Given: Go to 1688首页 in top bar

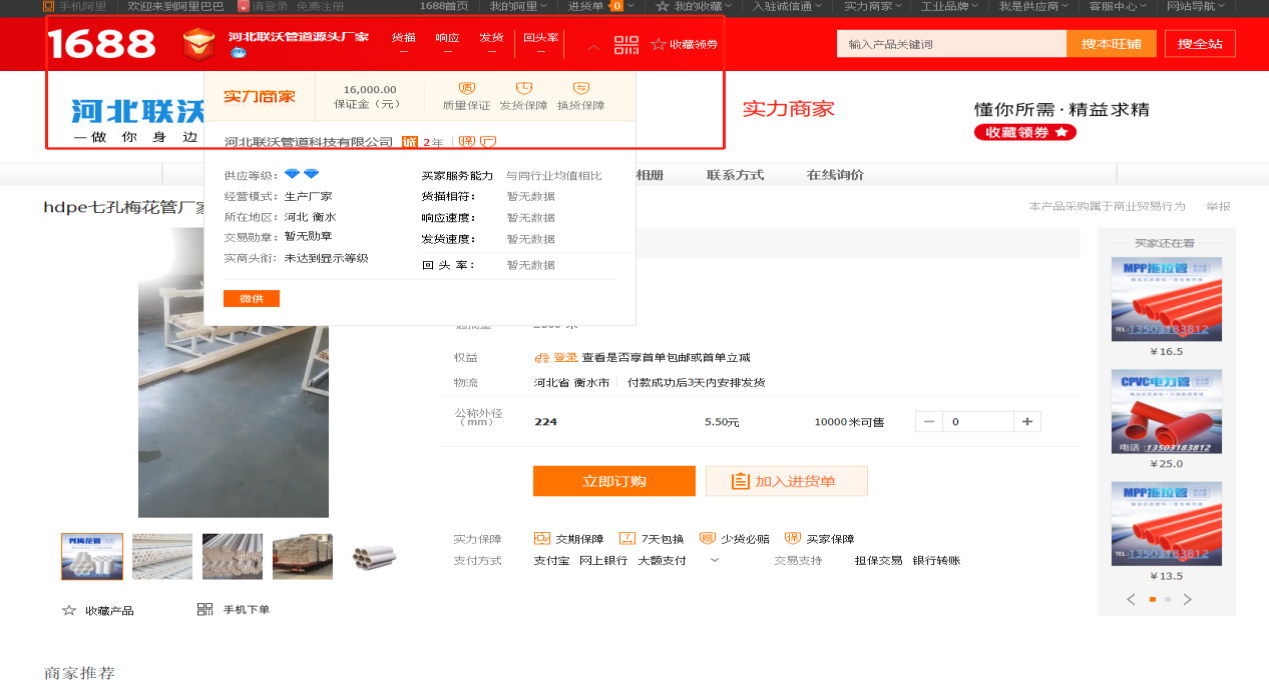Looking at the screenshot, I should coord(444,6).
